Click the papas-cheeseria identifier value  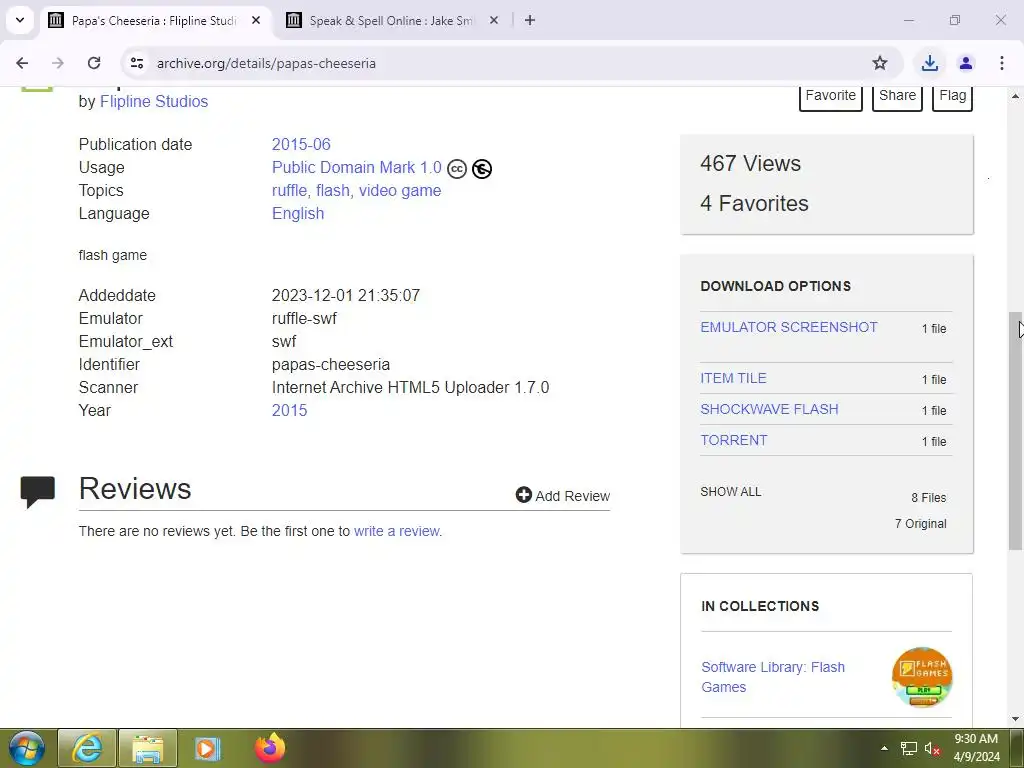pyautogui.click(x=330, y=364)
